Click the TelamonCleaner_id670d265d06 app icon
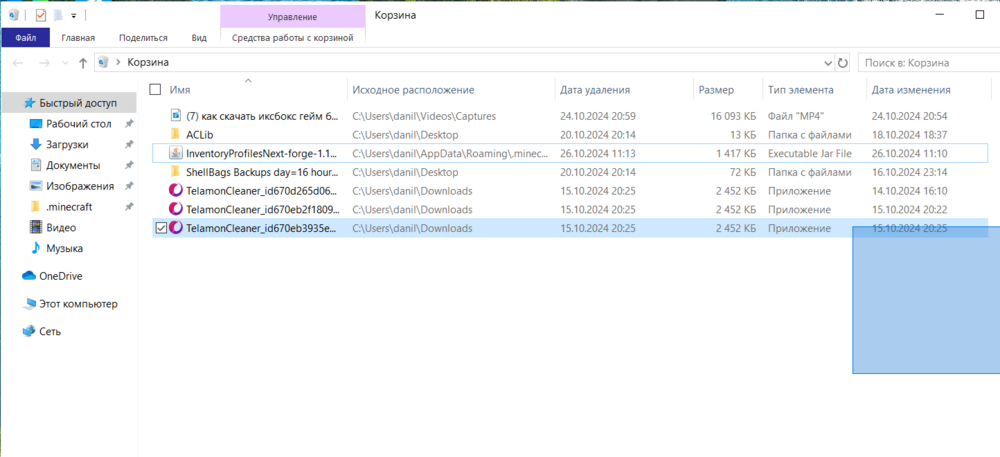The image size is (1000, 457). point(176,191)
